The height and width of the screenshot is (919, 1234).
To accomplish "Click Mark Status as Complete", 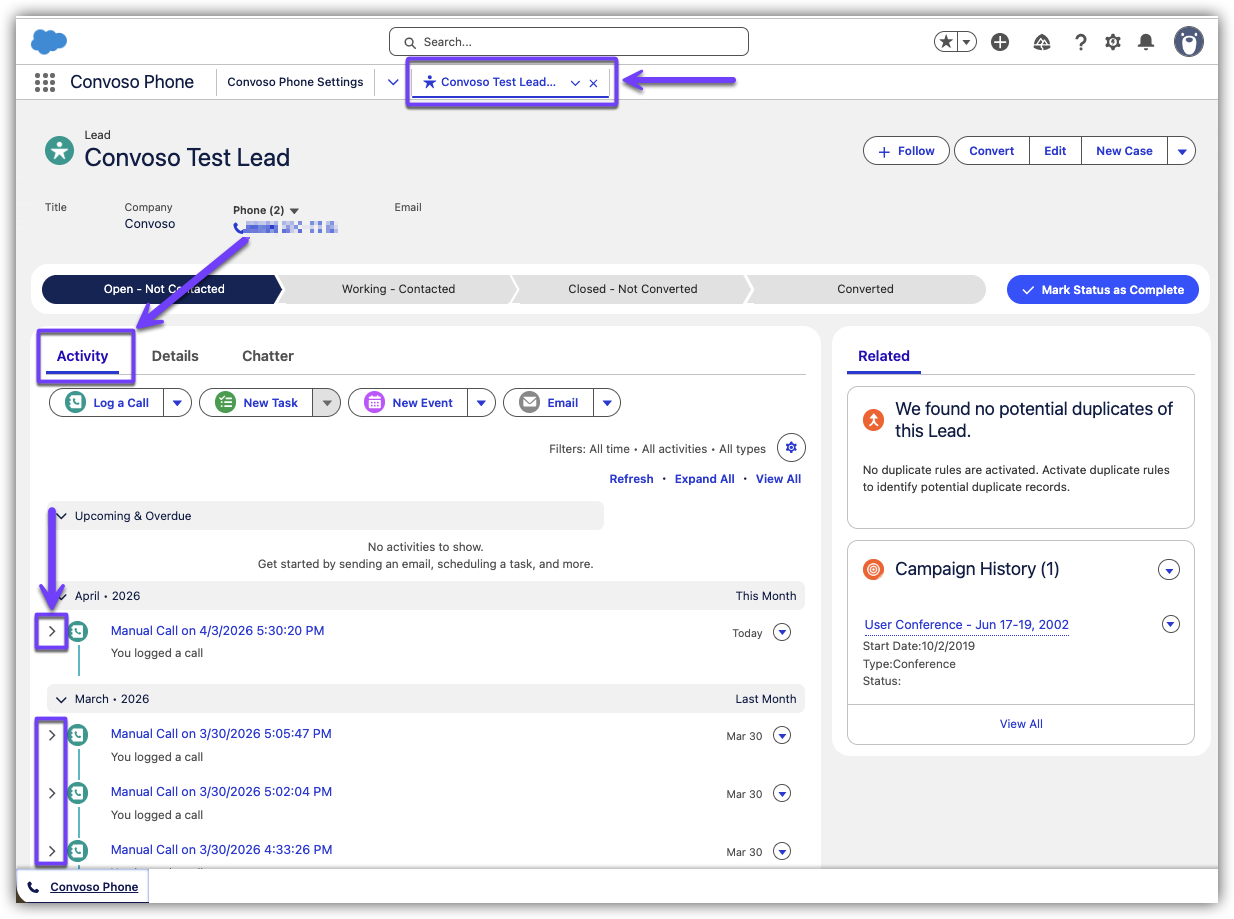I will pyautogui.click(x=1102, y=290).
